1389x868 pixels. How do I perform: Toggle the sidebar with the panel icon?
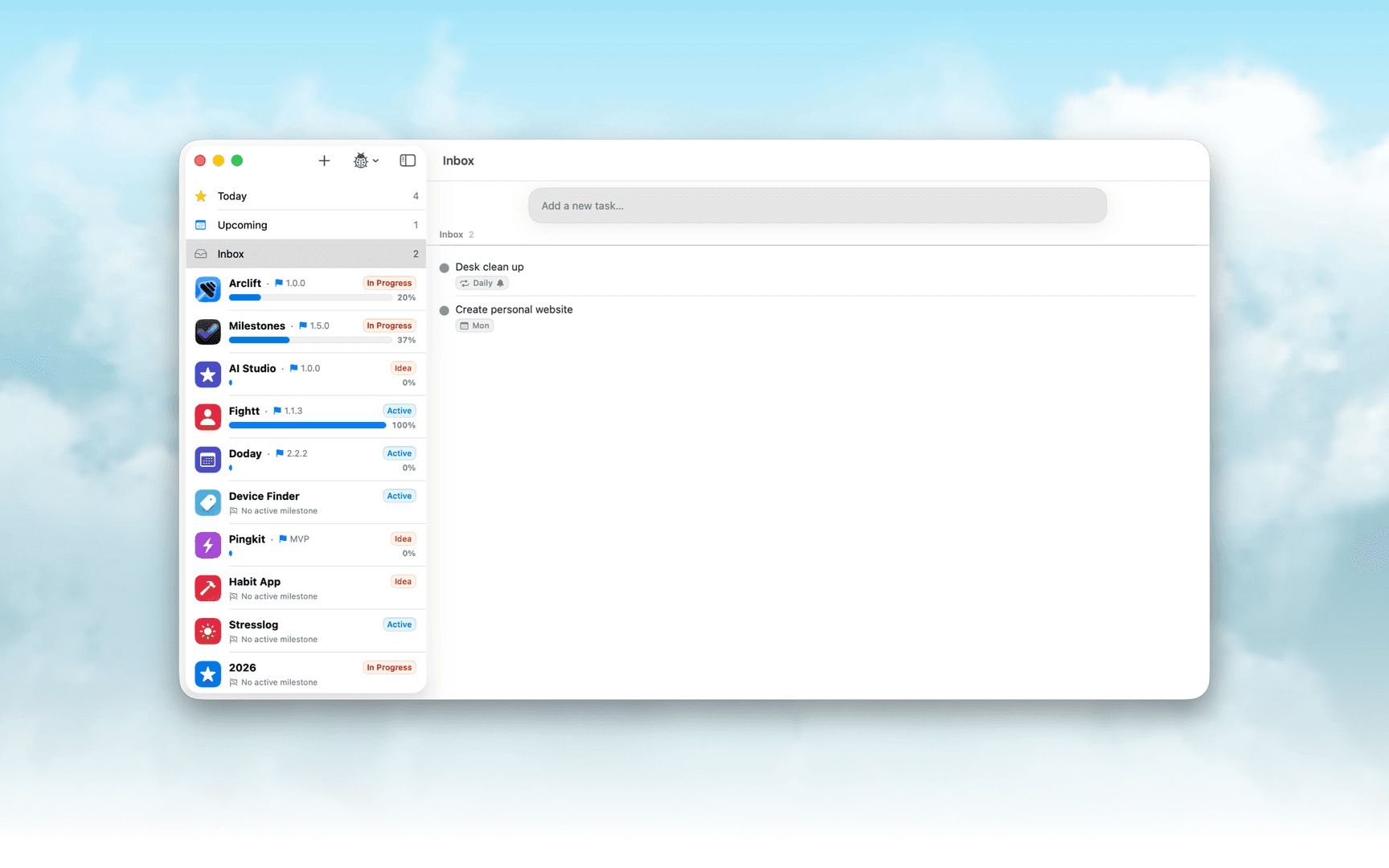408,161
